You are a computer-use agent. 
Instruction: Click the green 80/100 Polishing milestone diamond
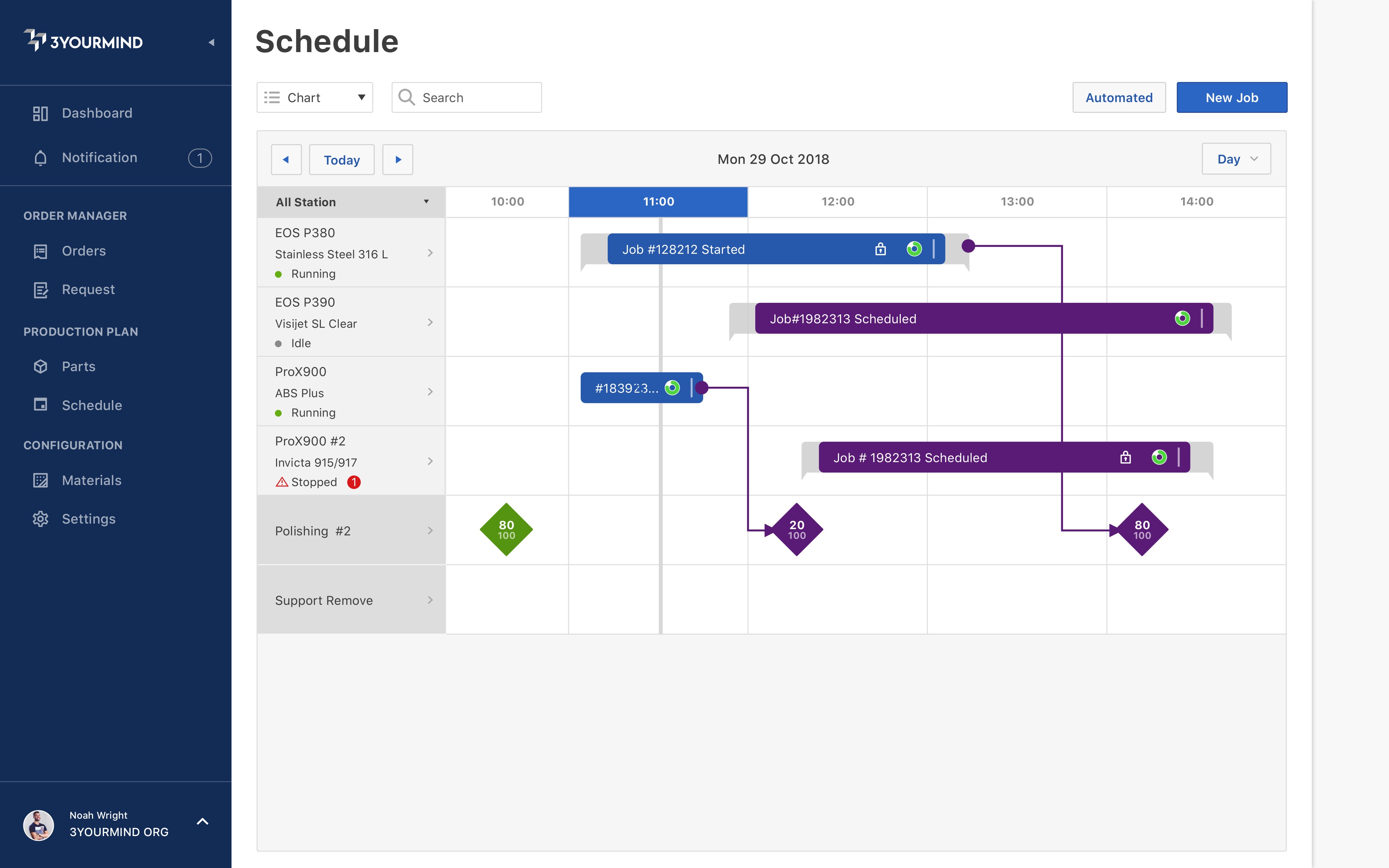coord(506,529)
